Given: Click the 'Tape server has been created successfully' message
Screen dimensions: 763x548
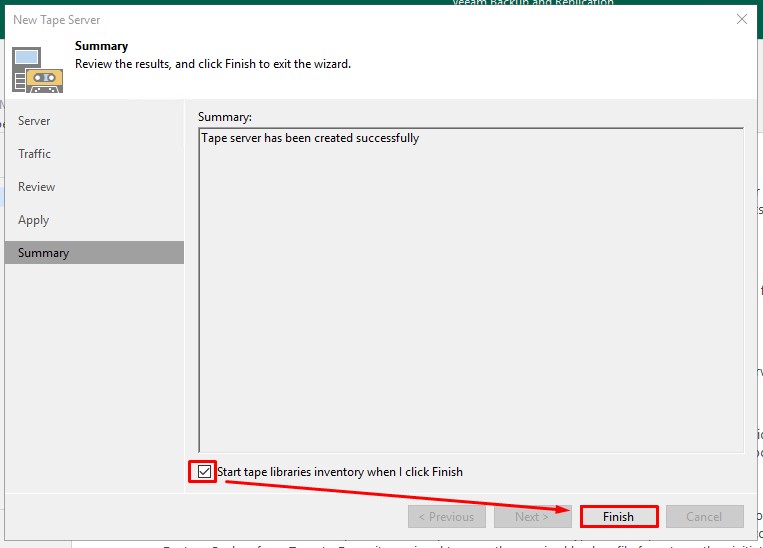Looking at the screenshot, I should (x=310, y=138).
